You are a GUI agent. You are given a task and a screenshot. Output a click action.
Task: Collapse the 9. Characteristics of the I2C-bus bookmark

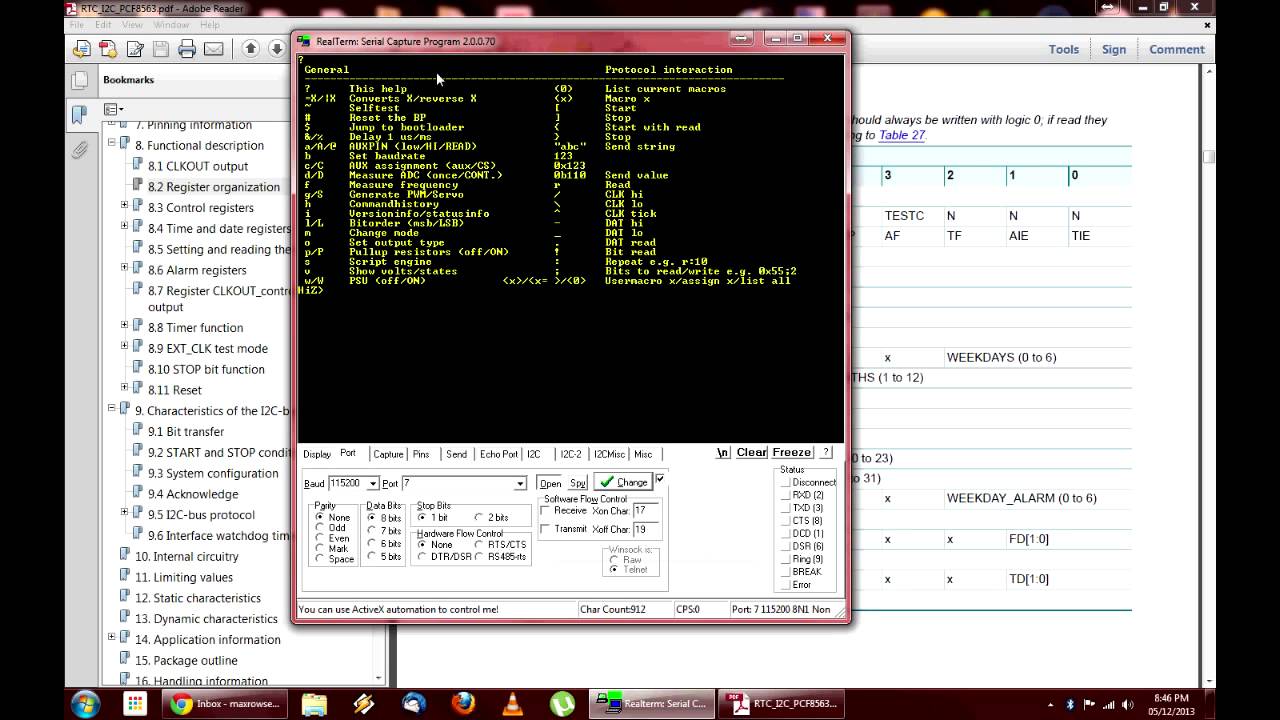[x=112, y=408]
